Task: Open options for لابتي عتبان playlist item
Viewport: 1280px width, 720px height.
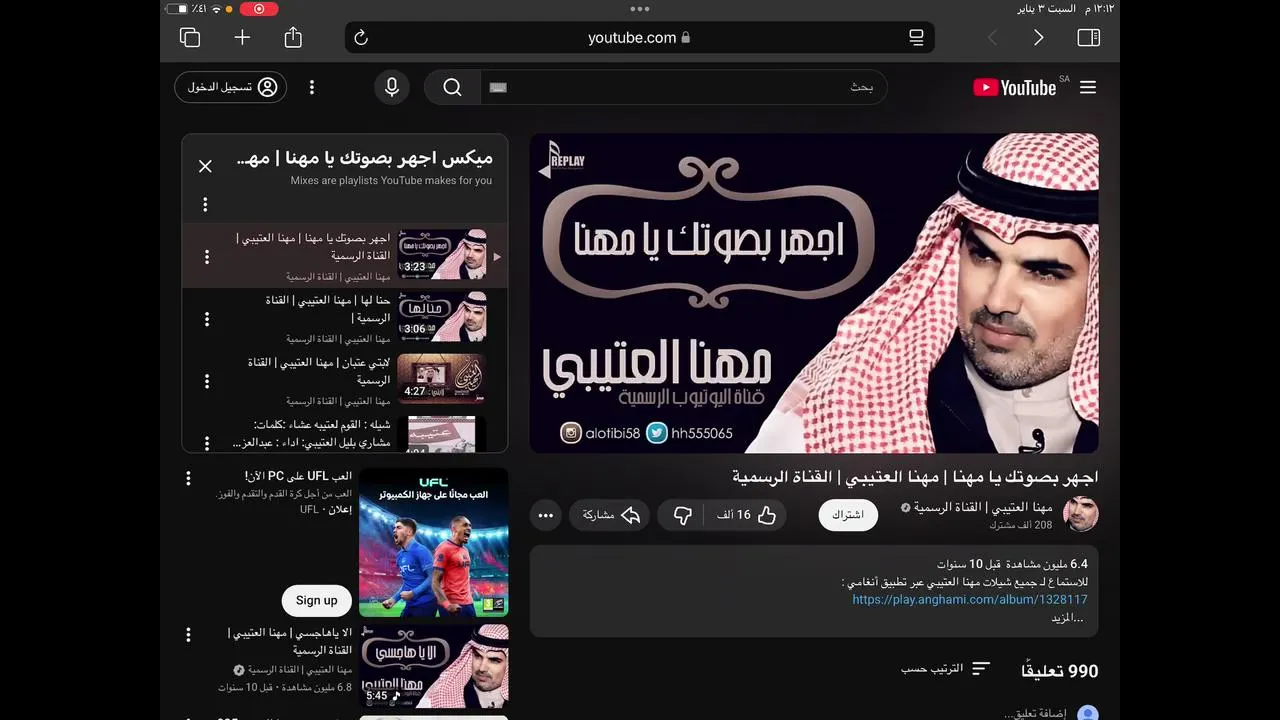Action: (207, 381)
